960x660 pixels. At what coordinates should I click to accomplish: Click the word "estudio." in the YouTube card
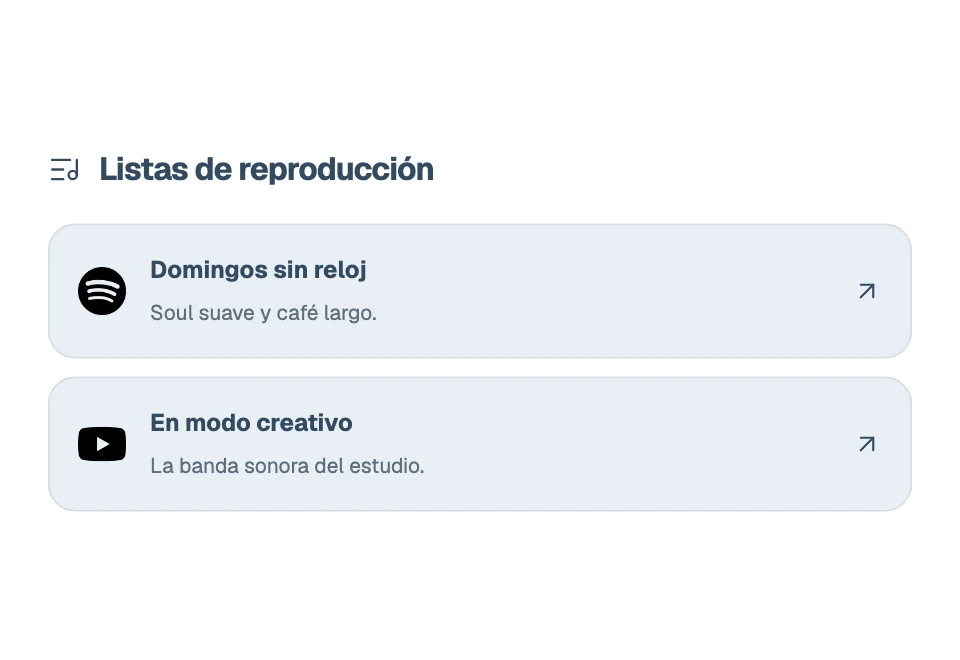[386, 466]
